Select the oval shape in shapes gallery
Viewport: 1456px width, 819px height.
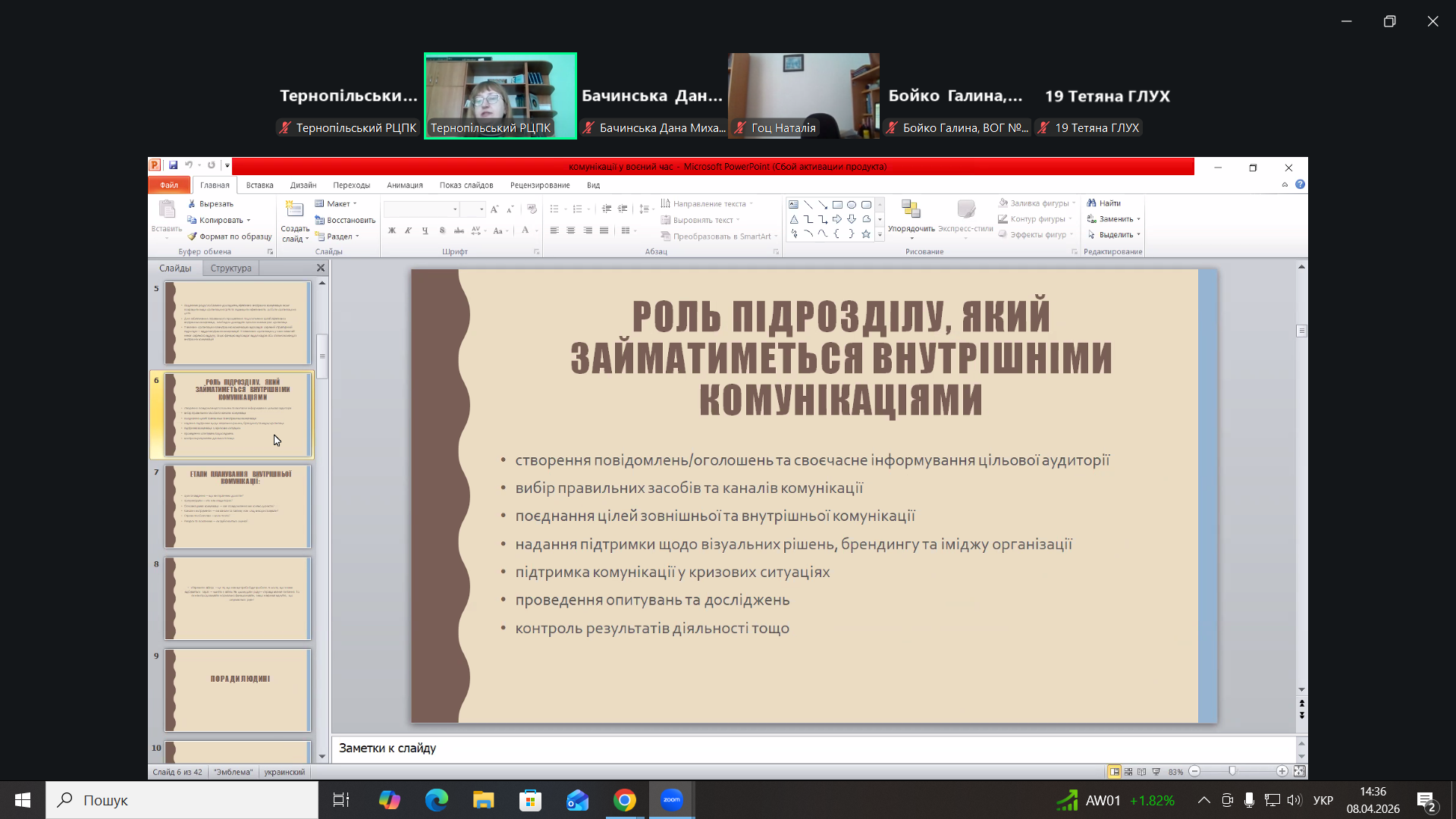click(x=852, y=205)
